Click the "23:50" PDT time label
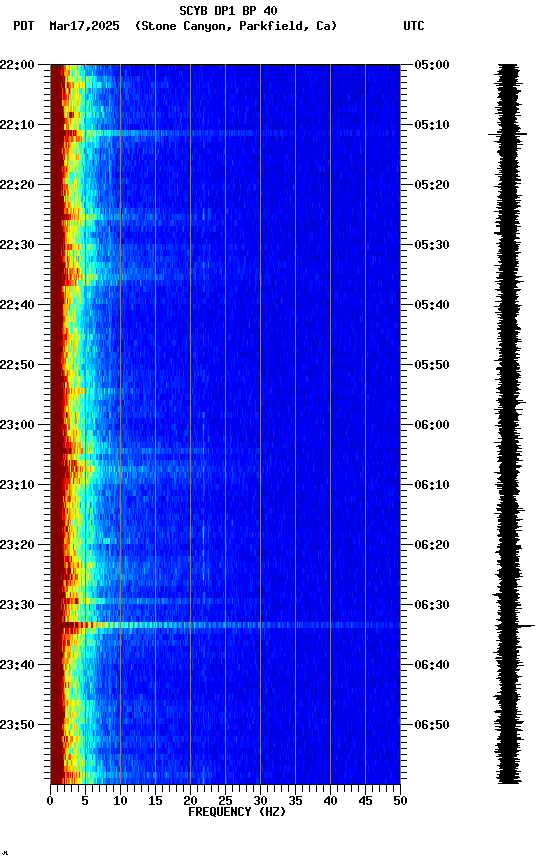The image size is (552, 864). 17,725
